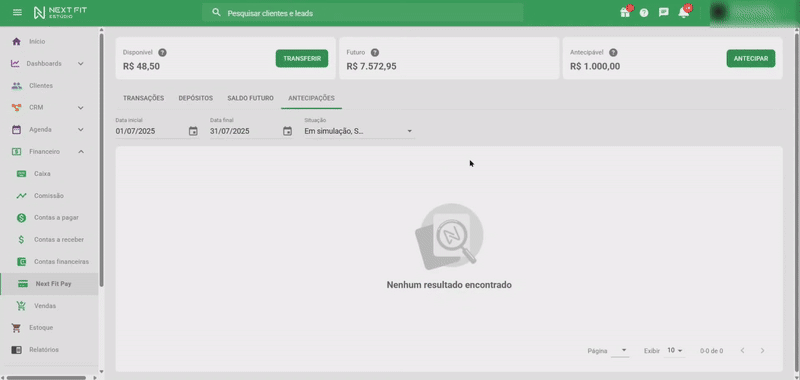Screen dimensions: 800x380
Task: Click the Caixa icon
Action: (x=21, y=174)
